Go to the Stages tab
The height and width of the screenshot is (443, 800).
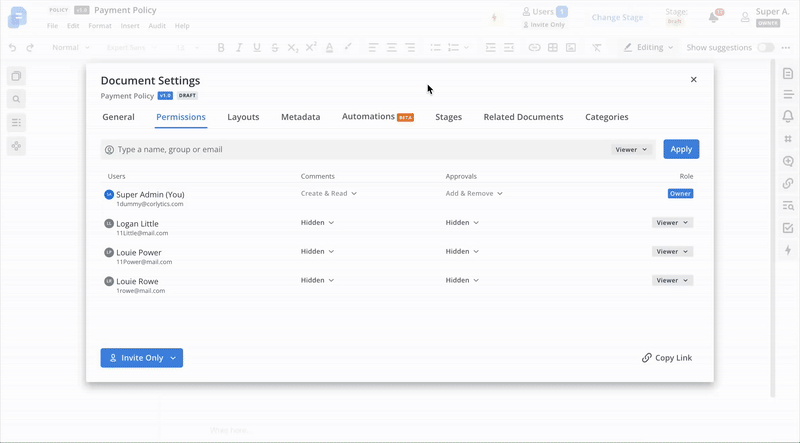click(x=448, y=117)
